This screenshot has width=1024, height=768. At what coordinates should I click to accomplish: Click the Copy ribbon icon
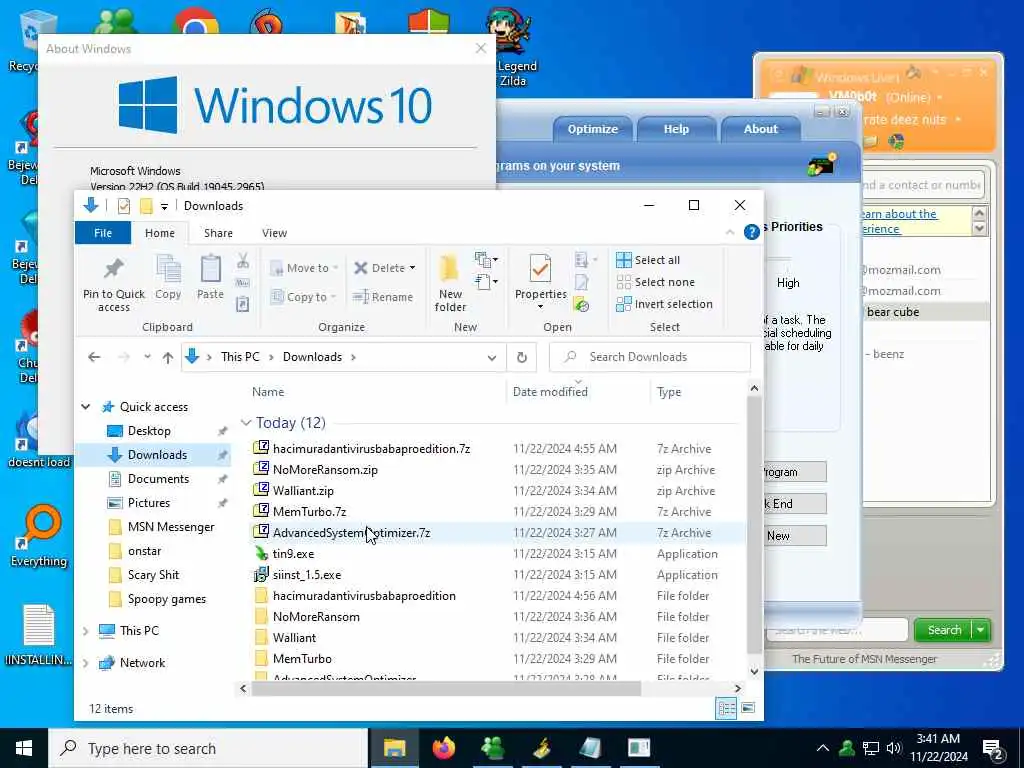tap(168, 269)
